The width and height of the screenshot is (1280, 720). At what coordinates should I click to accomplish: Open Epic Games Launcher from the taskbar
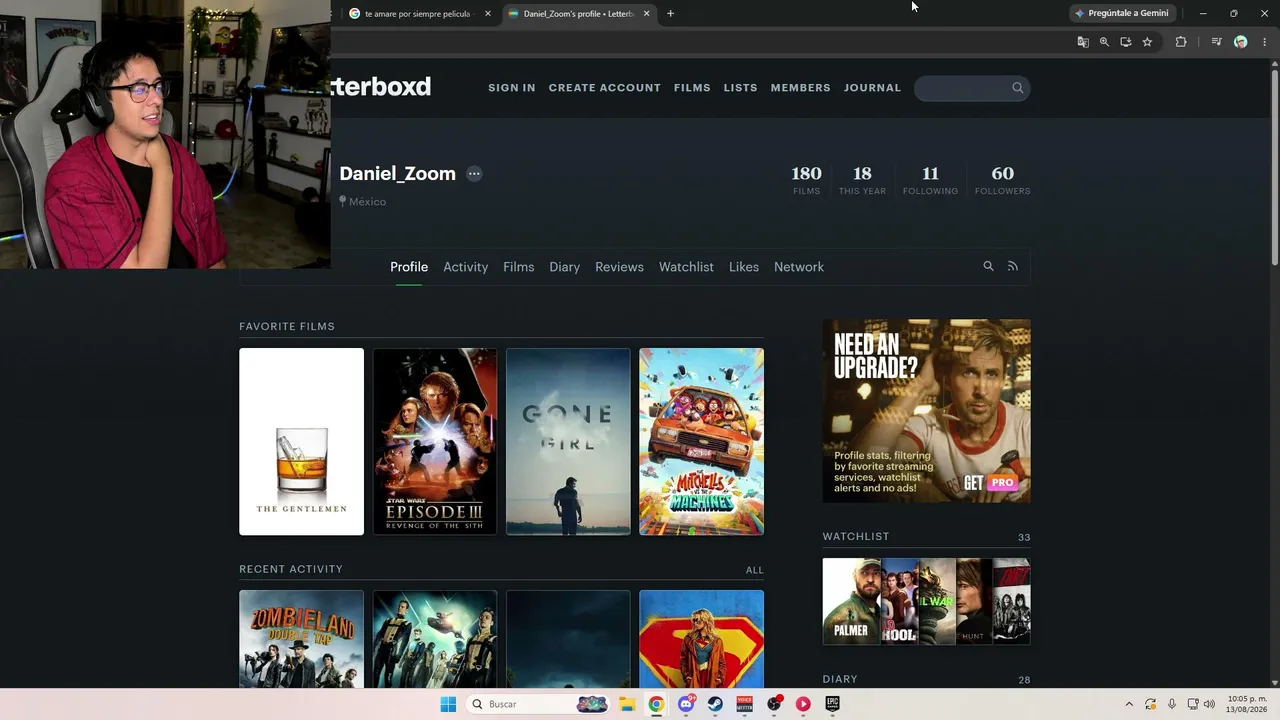832,704
